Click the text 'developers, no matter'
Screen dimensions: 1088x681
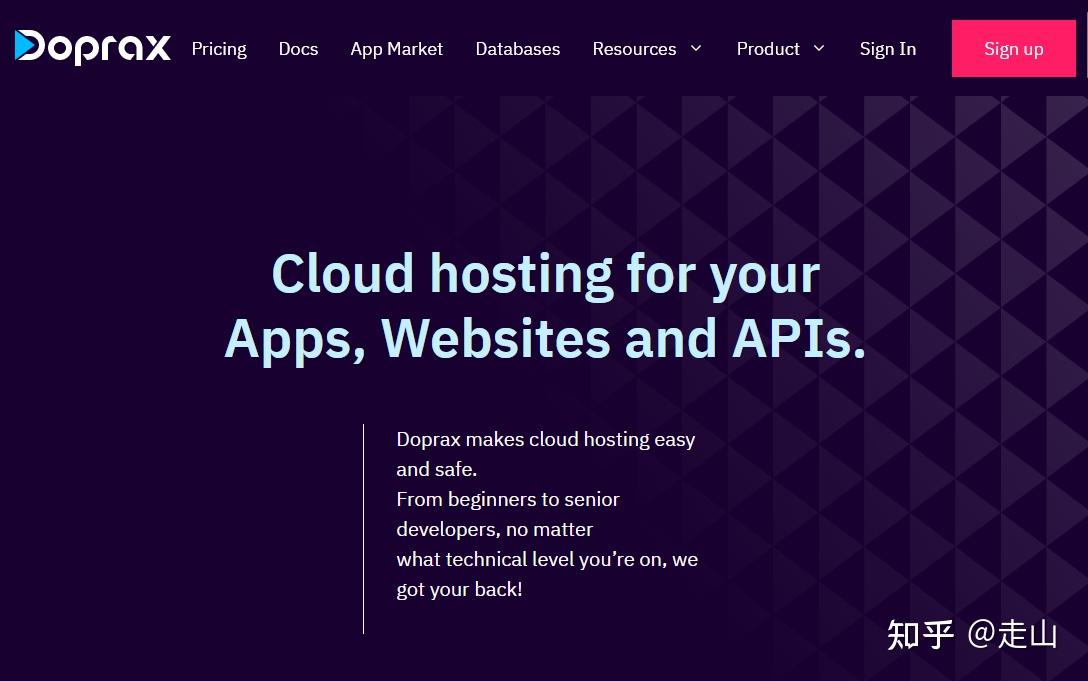495,530
